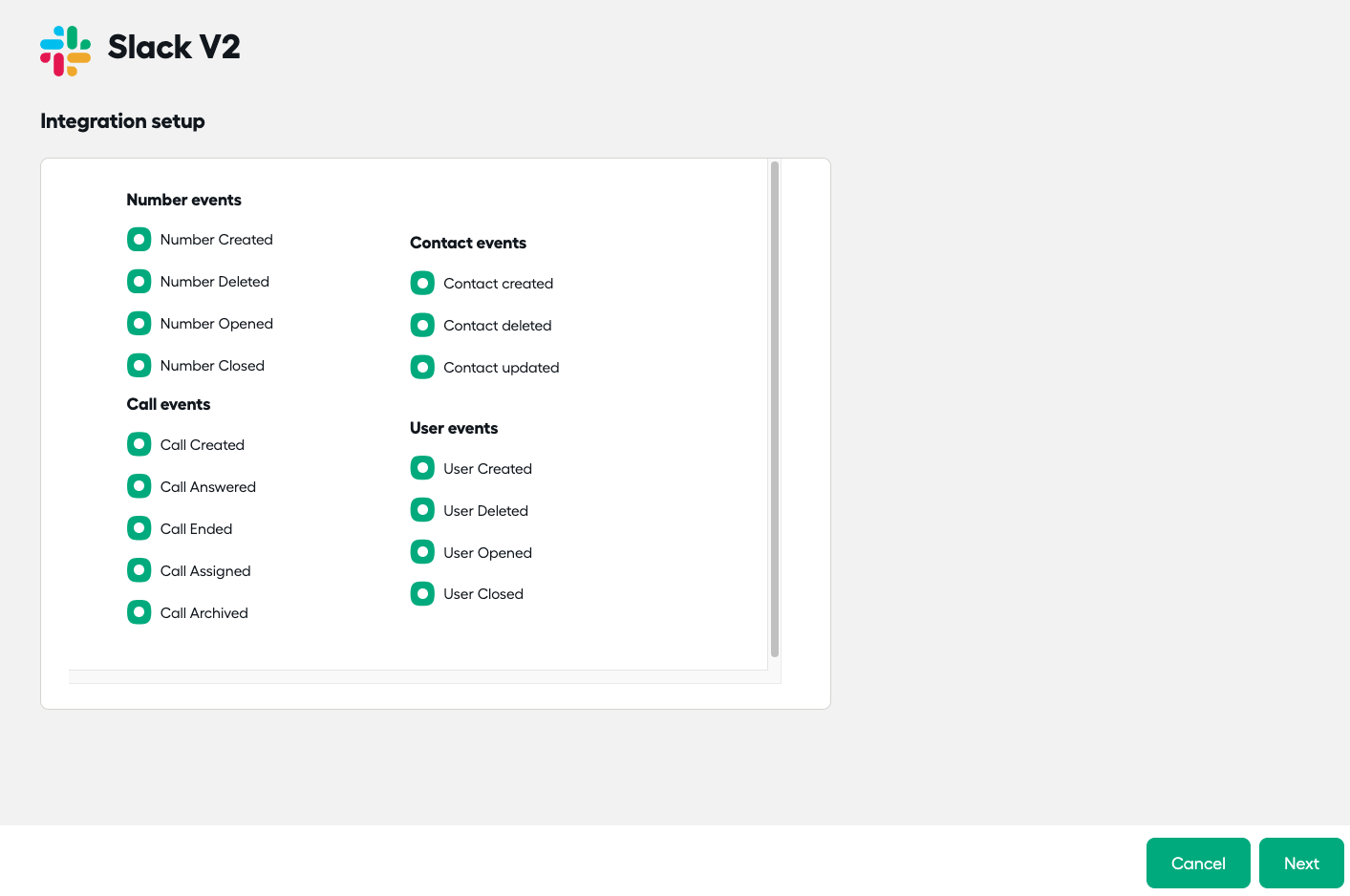Click the Cancel button

pyautogui.click(x=1198, y=864)
